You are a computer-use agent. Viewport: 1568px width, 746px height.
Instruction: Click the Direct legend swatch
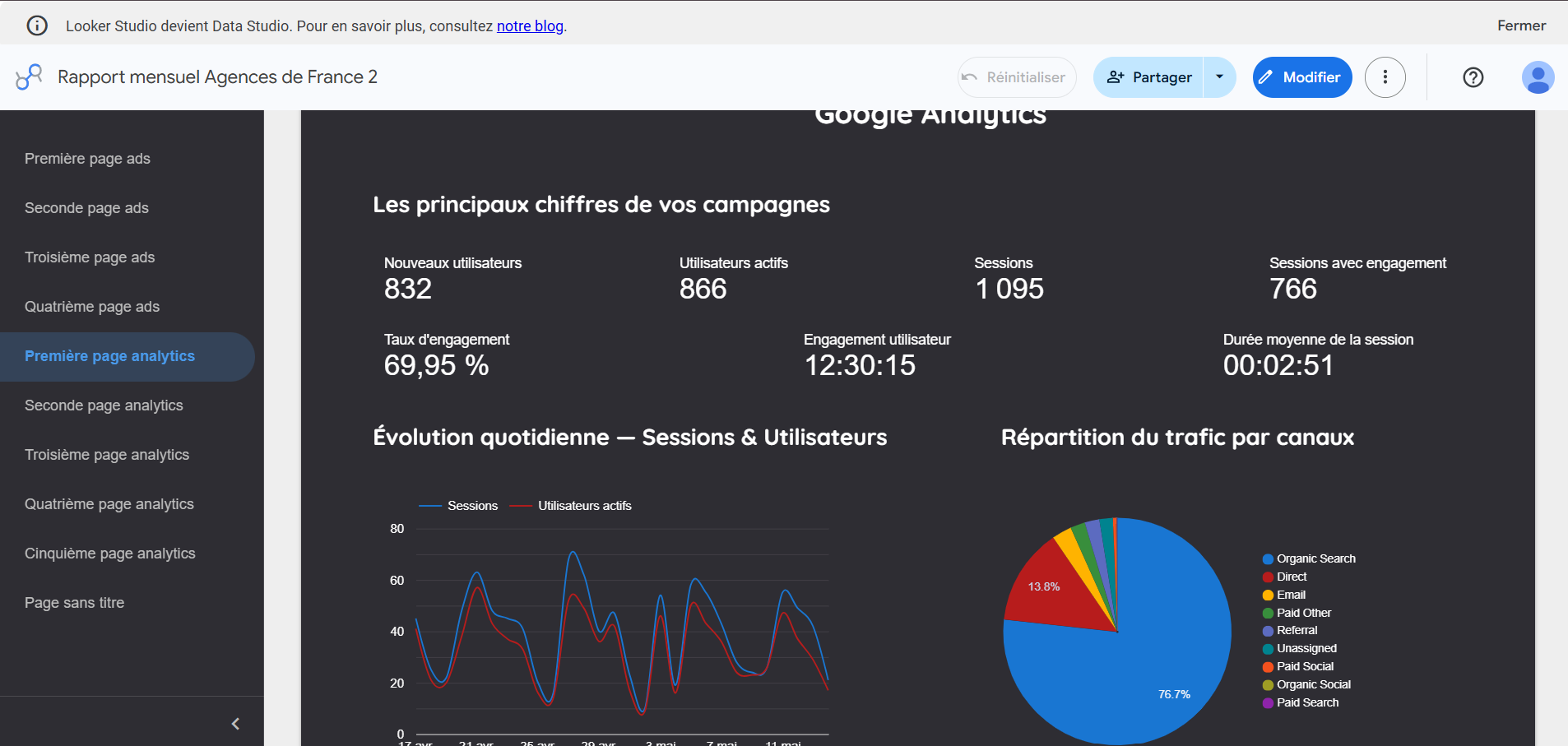pos(1268,577)
